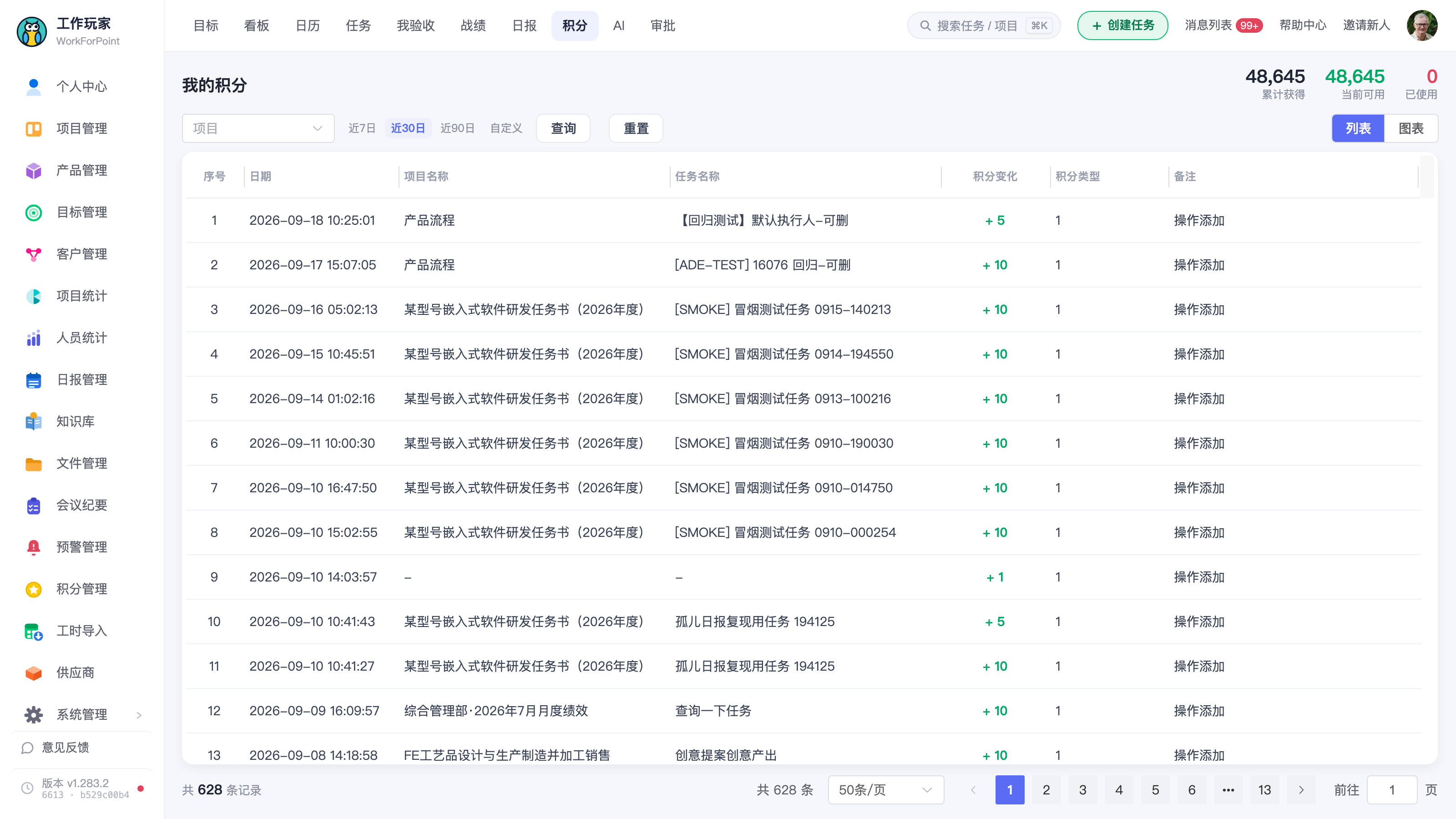The image size is (1456, 819).
Task: Click the 人员统计 bar chart icon
Action: tap(33, 338)
